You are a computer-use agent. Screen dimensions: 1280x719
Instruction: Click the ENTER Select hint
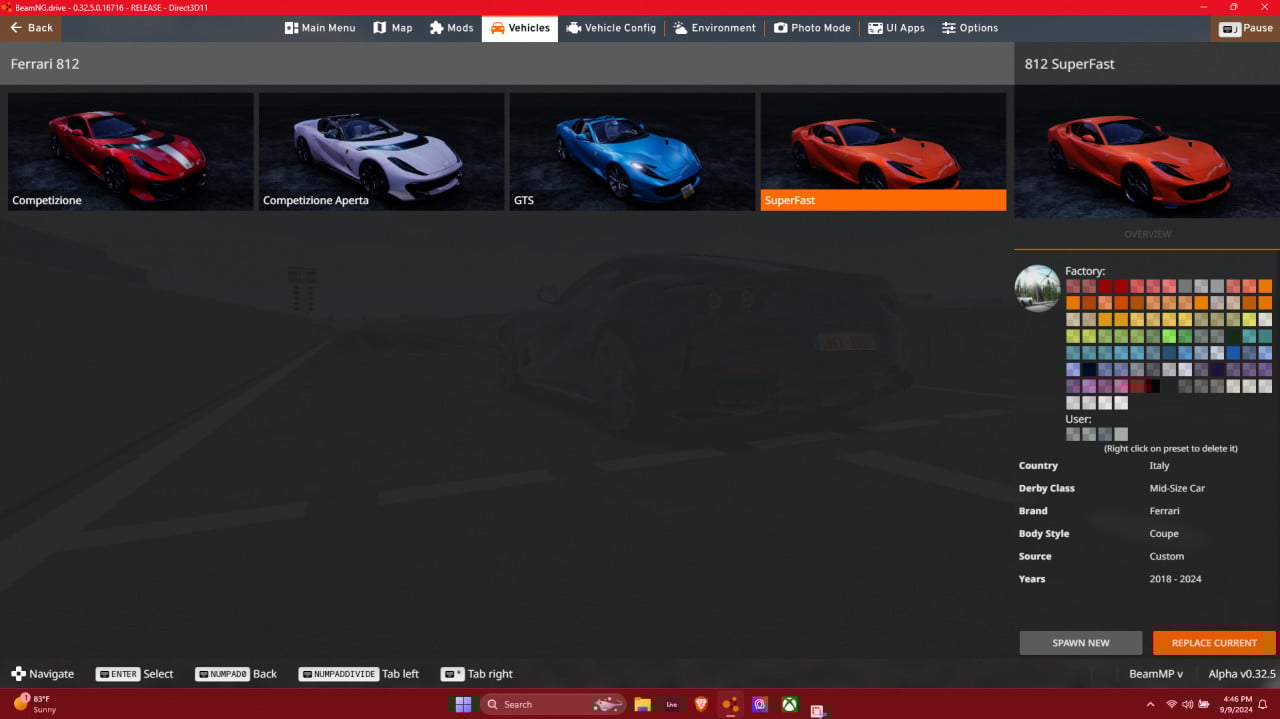tap(134, 674)
